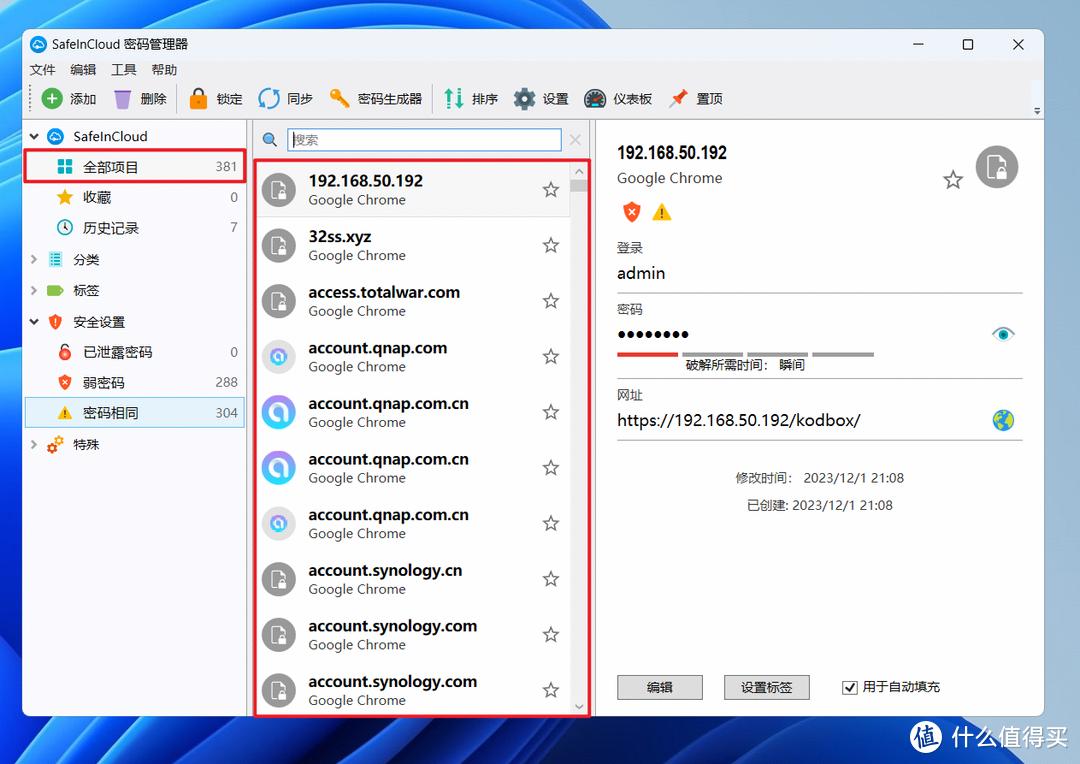Open the Dashboard (仪表板) gauge icon

click(596, 98)
